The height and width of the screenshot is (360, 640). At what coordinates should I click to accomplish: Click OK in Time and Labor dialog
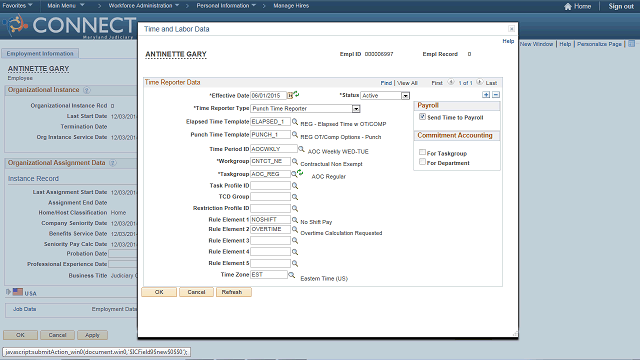click(159, 292)
